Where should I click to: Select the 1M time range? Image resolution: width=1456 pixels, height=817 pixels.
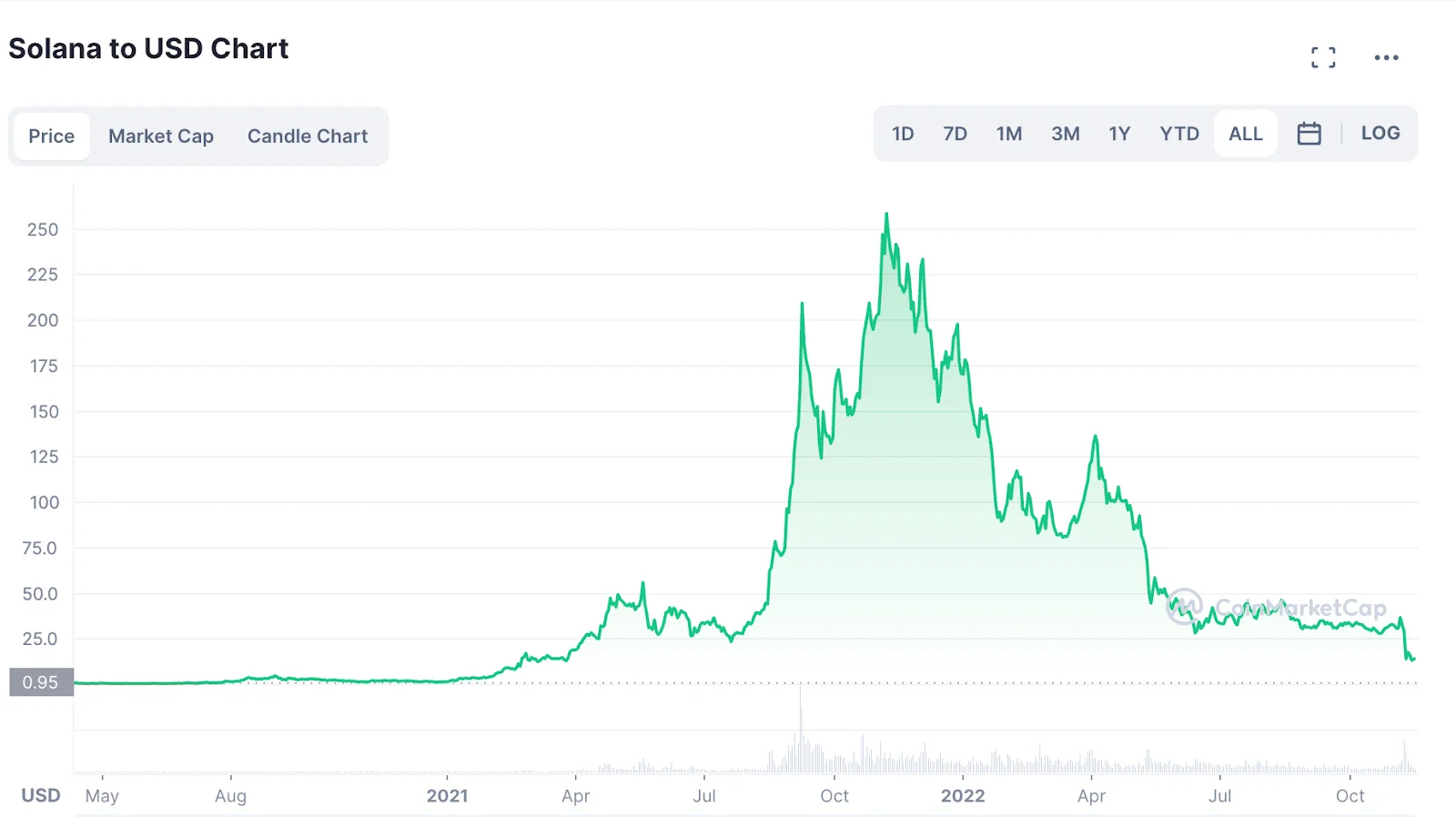[x=1009, y=134]
